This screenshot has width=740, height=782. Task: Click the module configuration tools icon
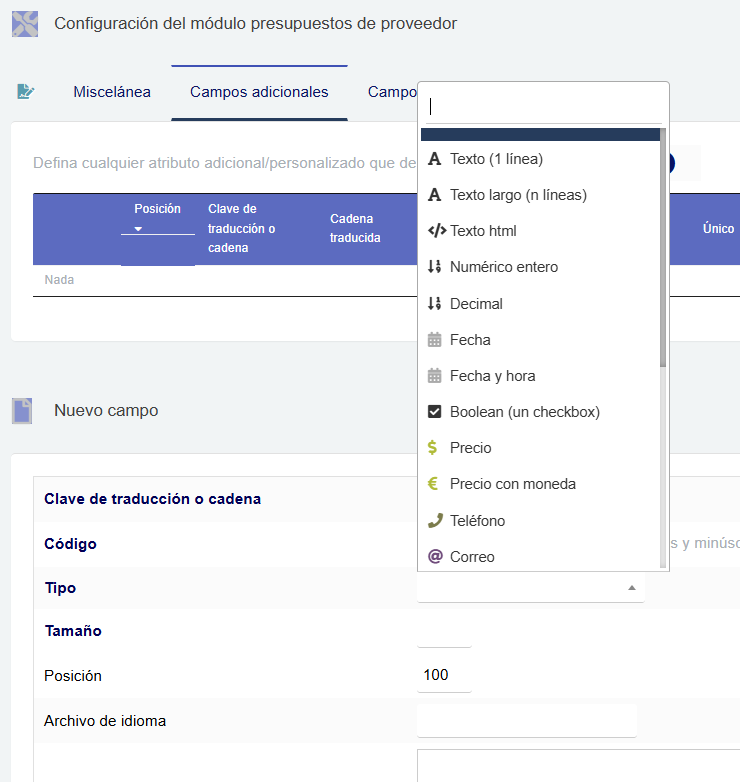coord(25,23)
